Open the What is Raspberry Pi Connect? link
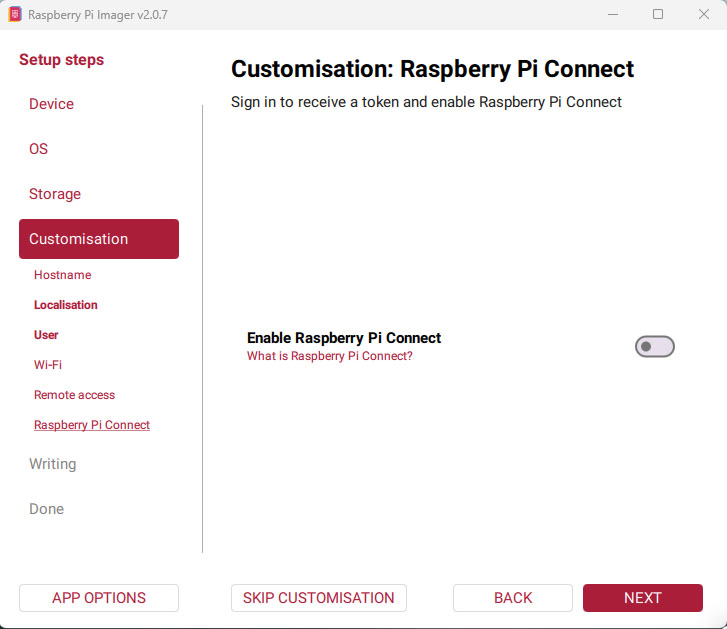The height and width of the screenshot is (629, 727). click(329, 356)
